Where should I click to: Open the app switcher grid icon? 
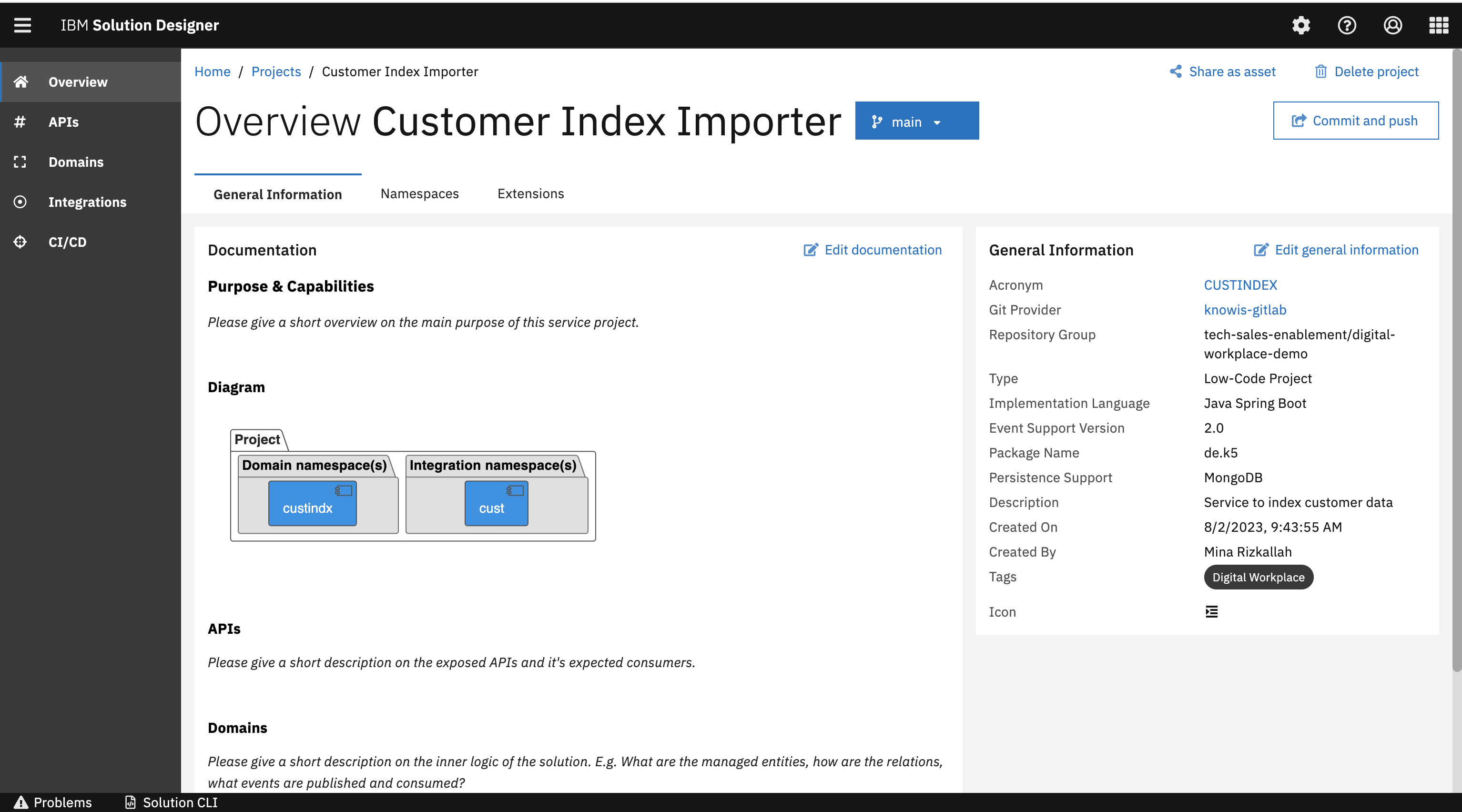click(1439, 25)
